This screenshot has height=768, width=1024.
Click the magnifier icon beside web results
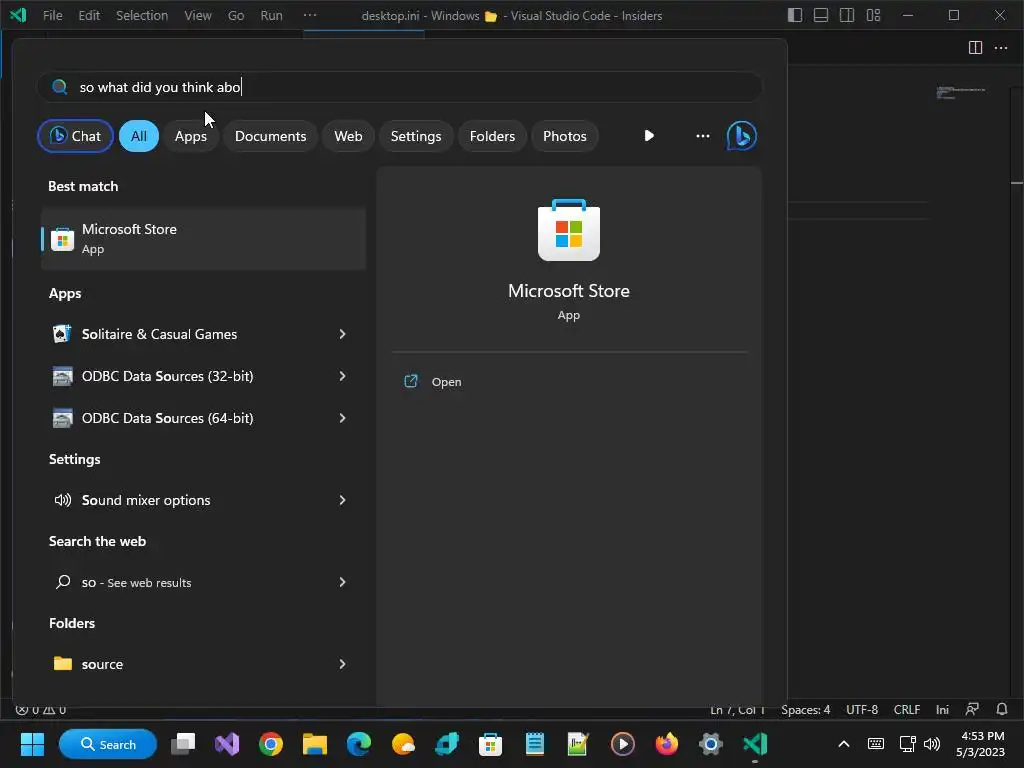tap(63, 582)
